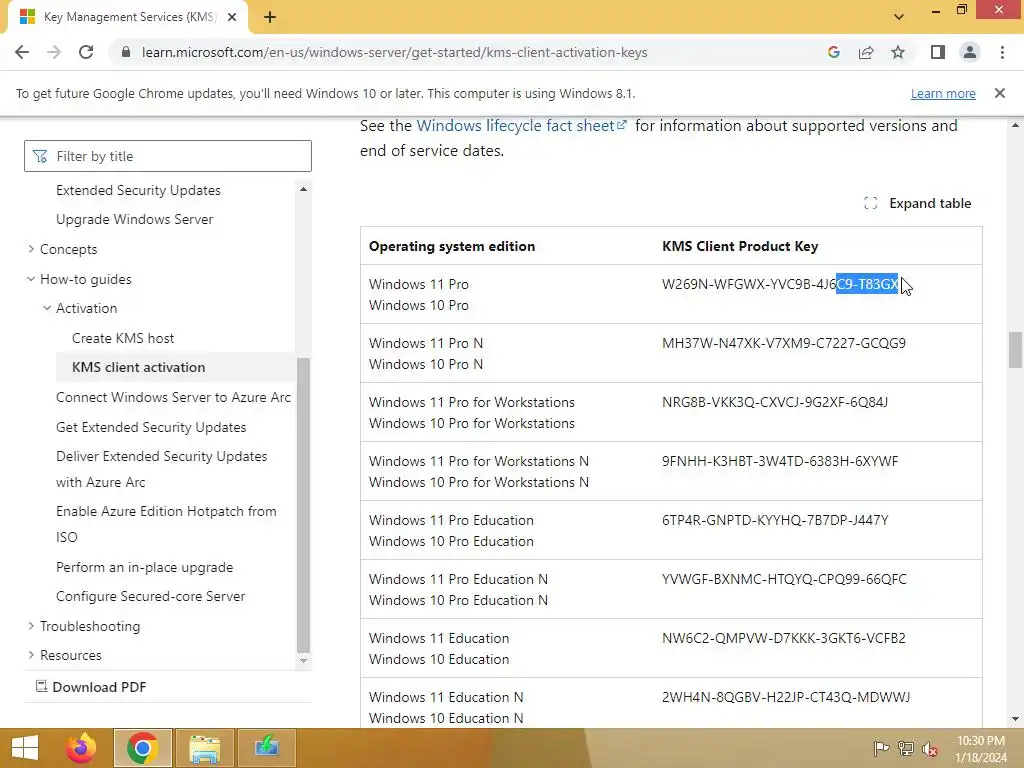Open the Windows Start button
This screenshot has height=768, width=1024.
[x=25, y=748]
